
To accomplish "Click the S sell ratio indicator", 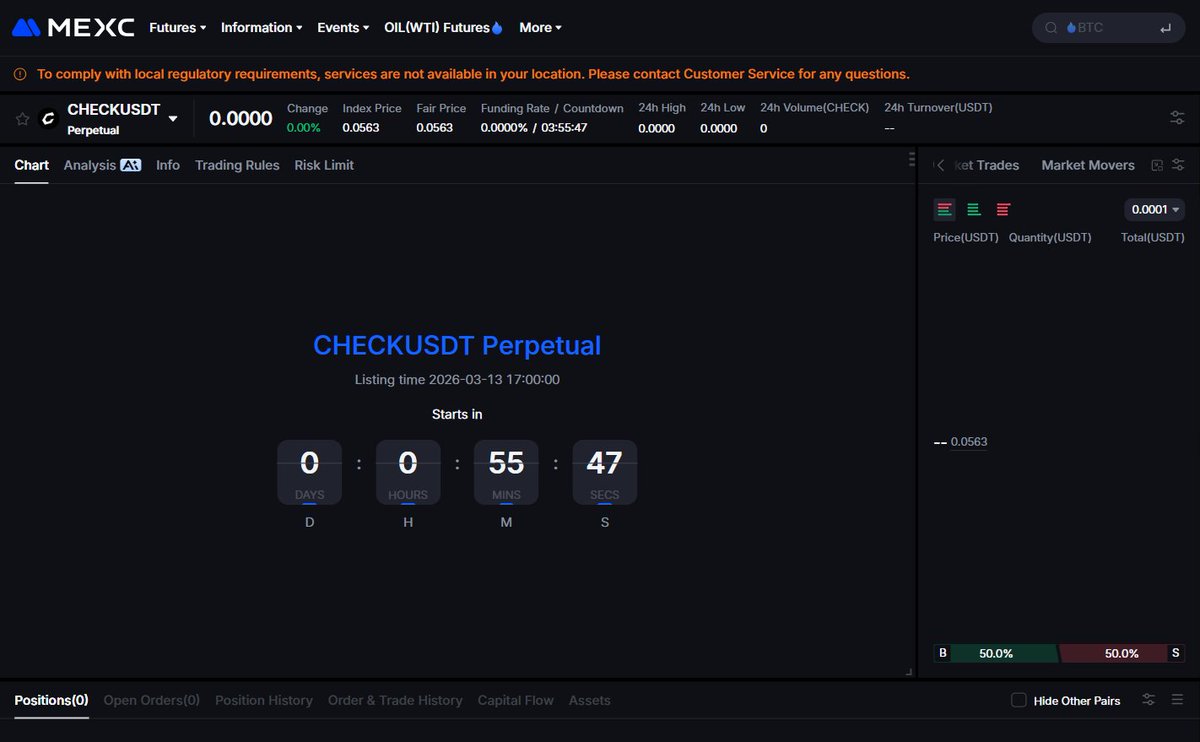I will click(1176, 653).
